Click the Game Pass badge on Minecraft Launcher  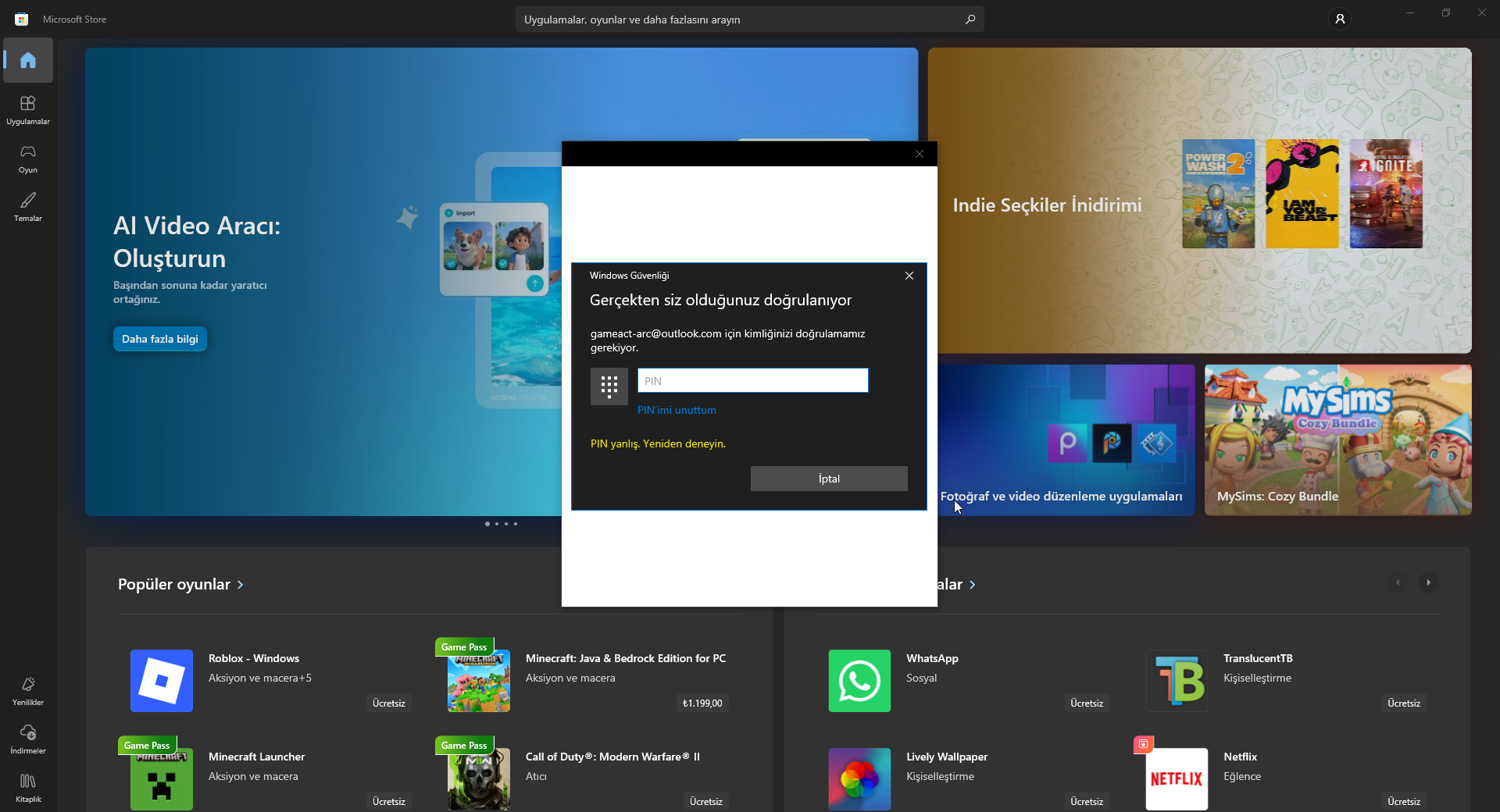tap(147, 746)
